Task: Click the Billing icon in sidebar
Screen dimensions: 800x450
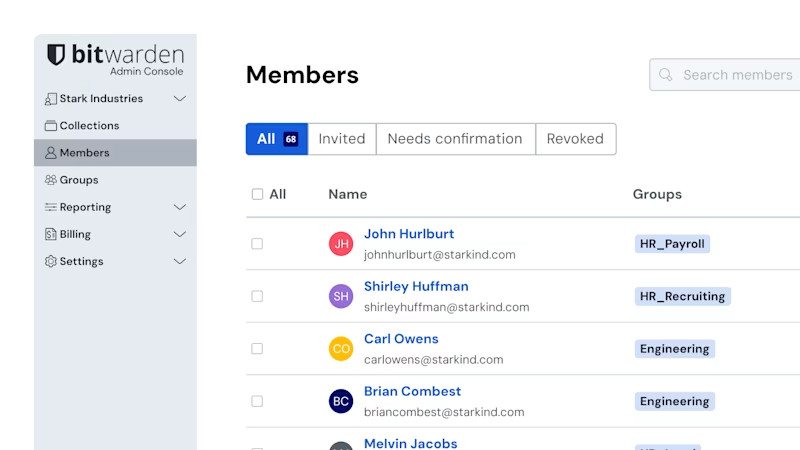Action: point(51,234)
